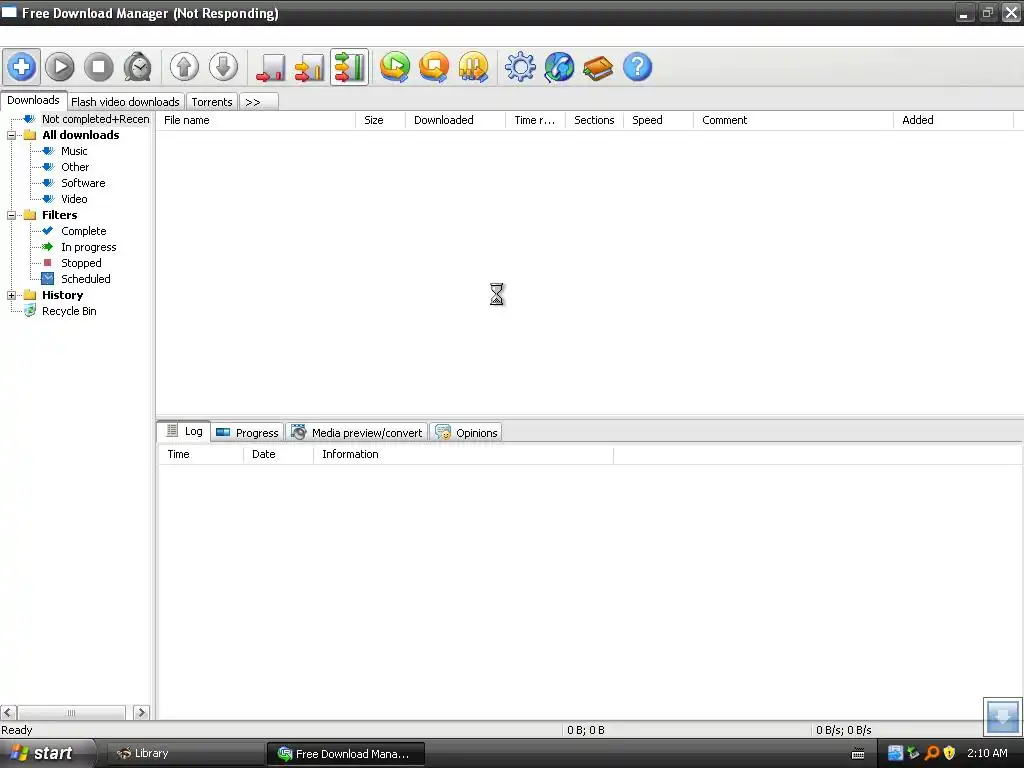Move download down with the down arrow
This screenshot has height=768, width=1024.
coord(223,67)
